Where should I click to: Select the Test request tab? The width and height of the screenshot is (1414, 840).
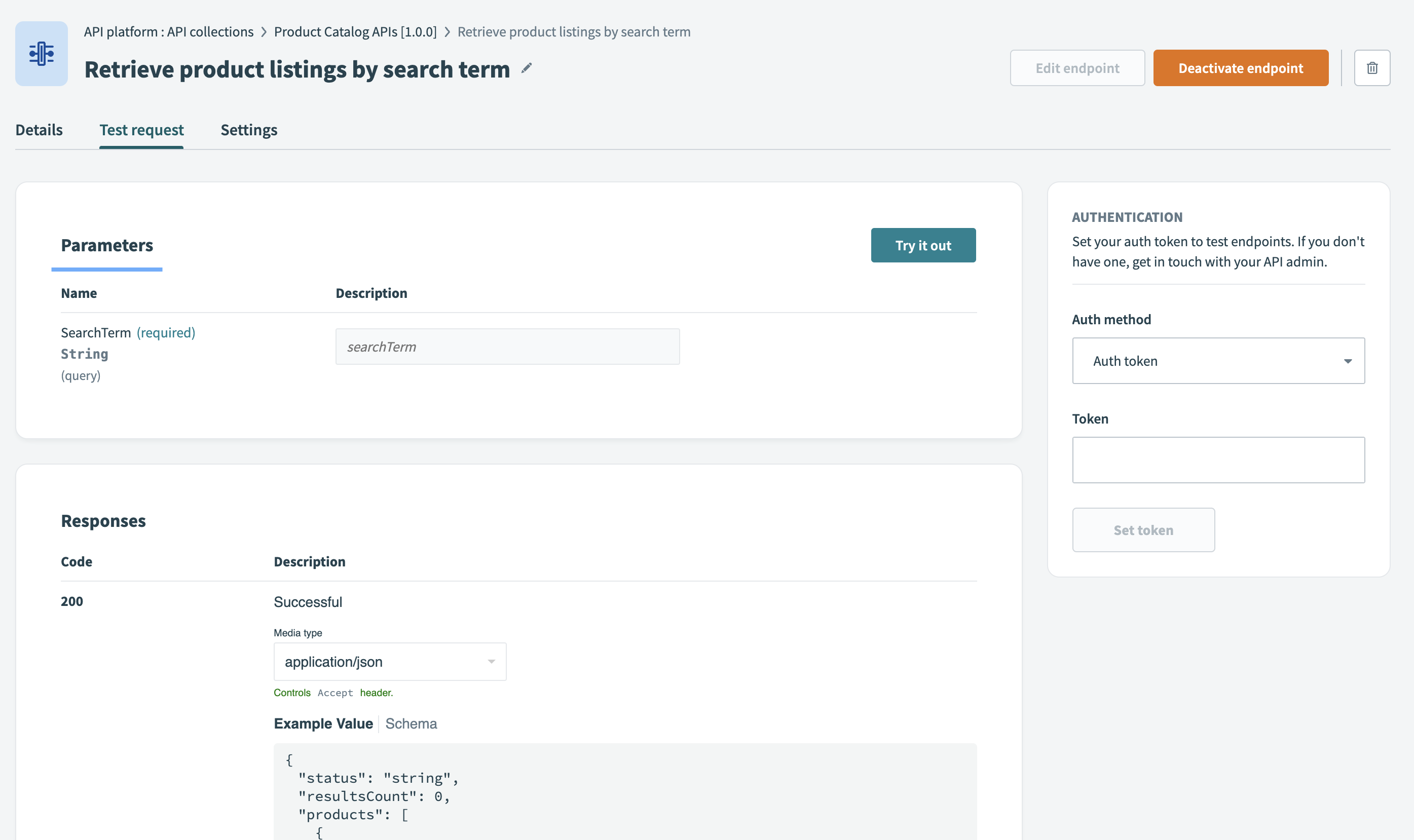tap(141, 130)
